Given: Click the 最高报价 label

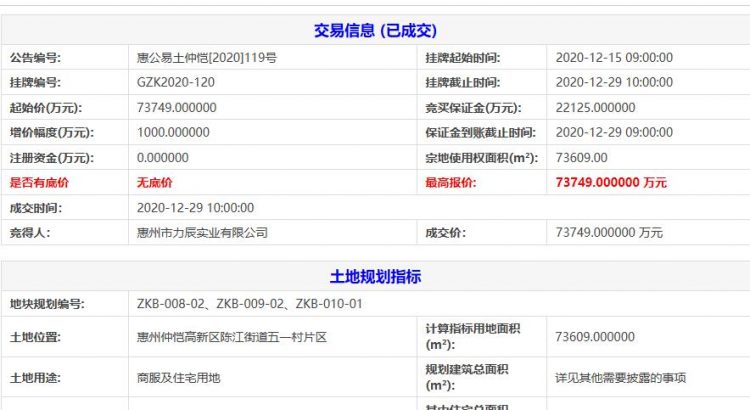Looking at the screenshot, I should point(450,183).
